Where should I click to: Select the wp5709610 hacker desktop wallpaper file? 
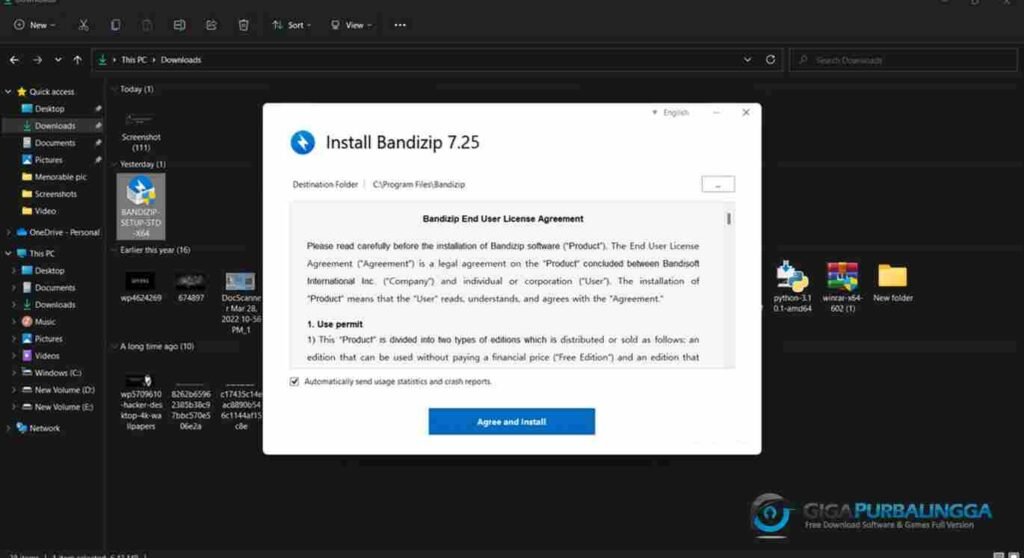[141, 401]
